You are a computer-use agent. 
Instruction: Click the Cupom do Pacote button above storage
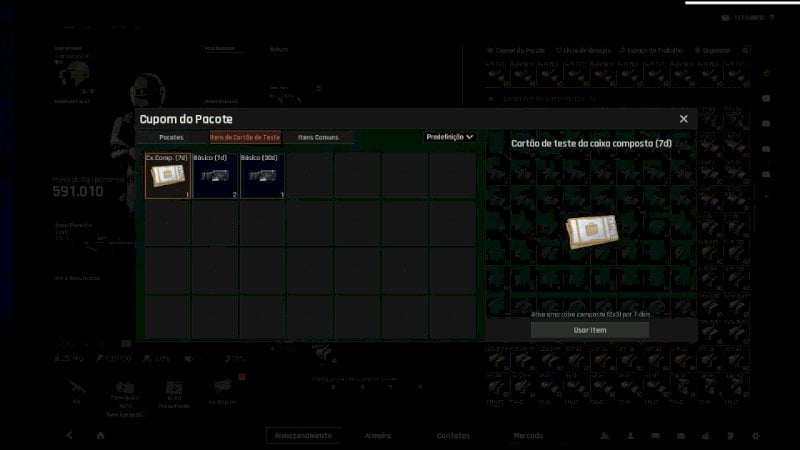[516, 51]
